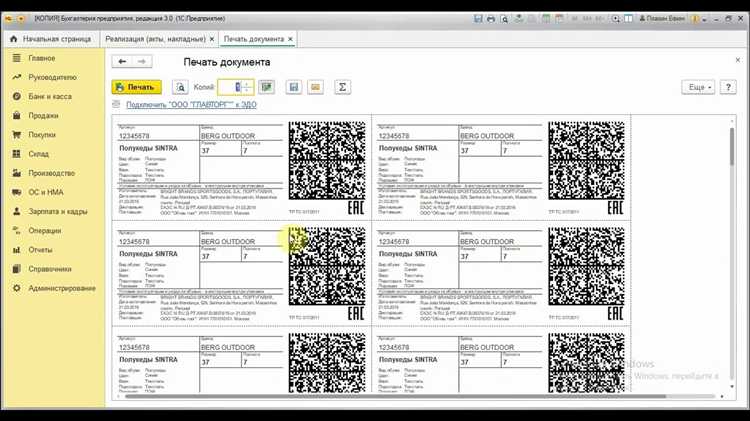This screenshot has width=750, height=421.
Task: Close the Реализация (акты, накладные) tab
Action: [212, 39]
